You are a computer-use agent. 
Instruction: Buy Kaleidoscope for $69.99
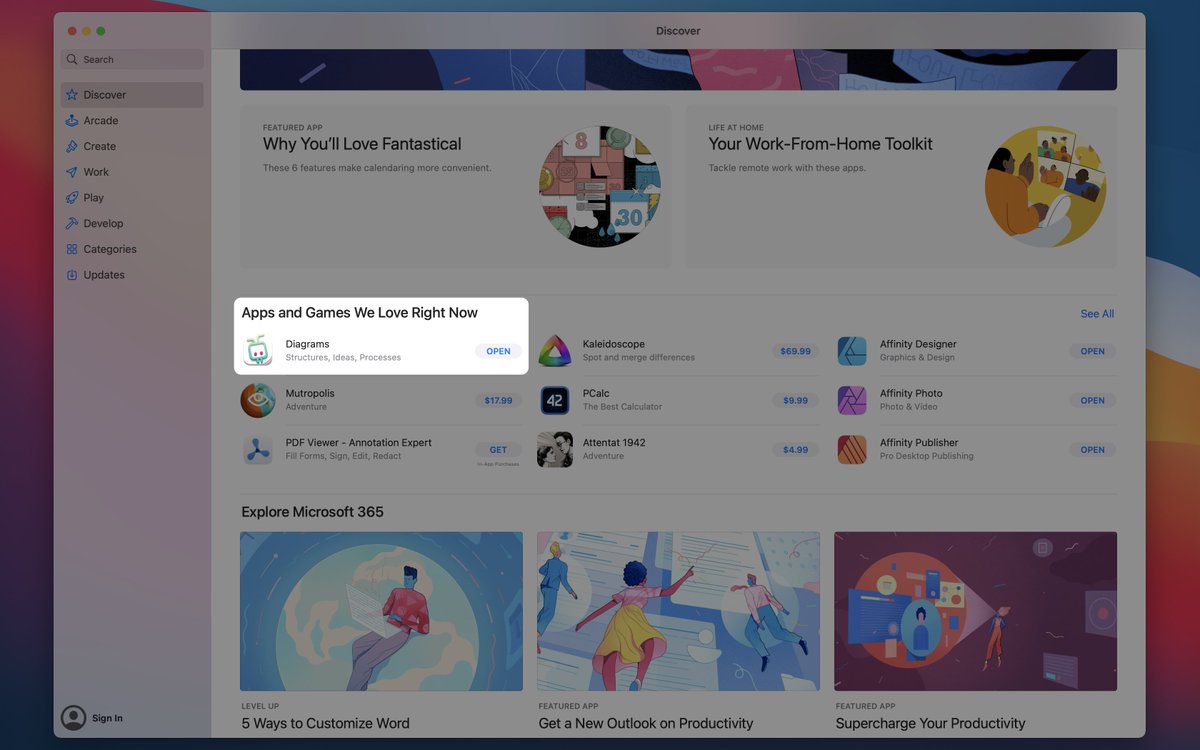(795, 351)
